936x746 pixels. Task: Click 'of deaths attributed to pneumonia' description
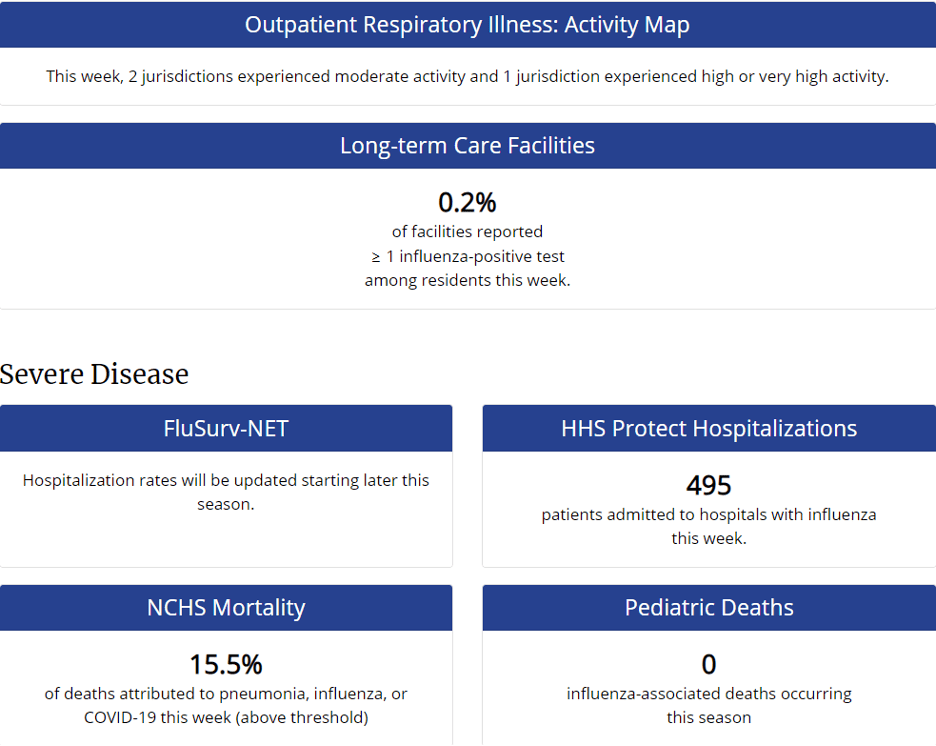[x=226, y=694]
